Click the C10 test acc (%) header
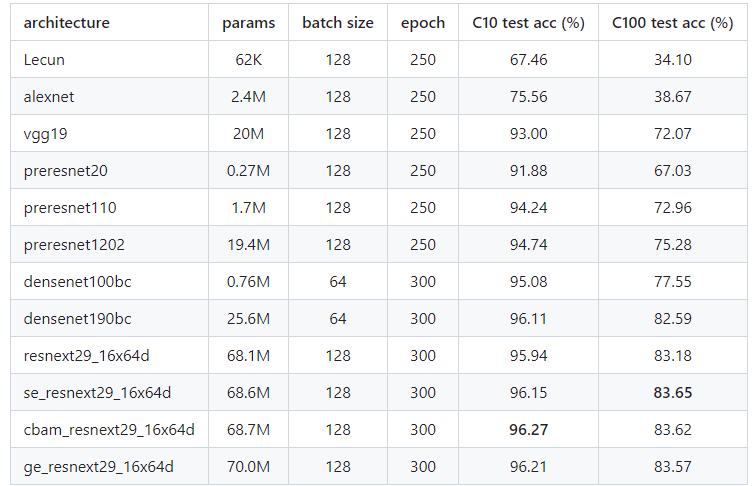Viewport: 756px width, 486px height. tap(528, 22)
